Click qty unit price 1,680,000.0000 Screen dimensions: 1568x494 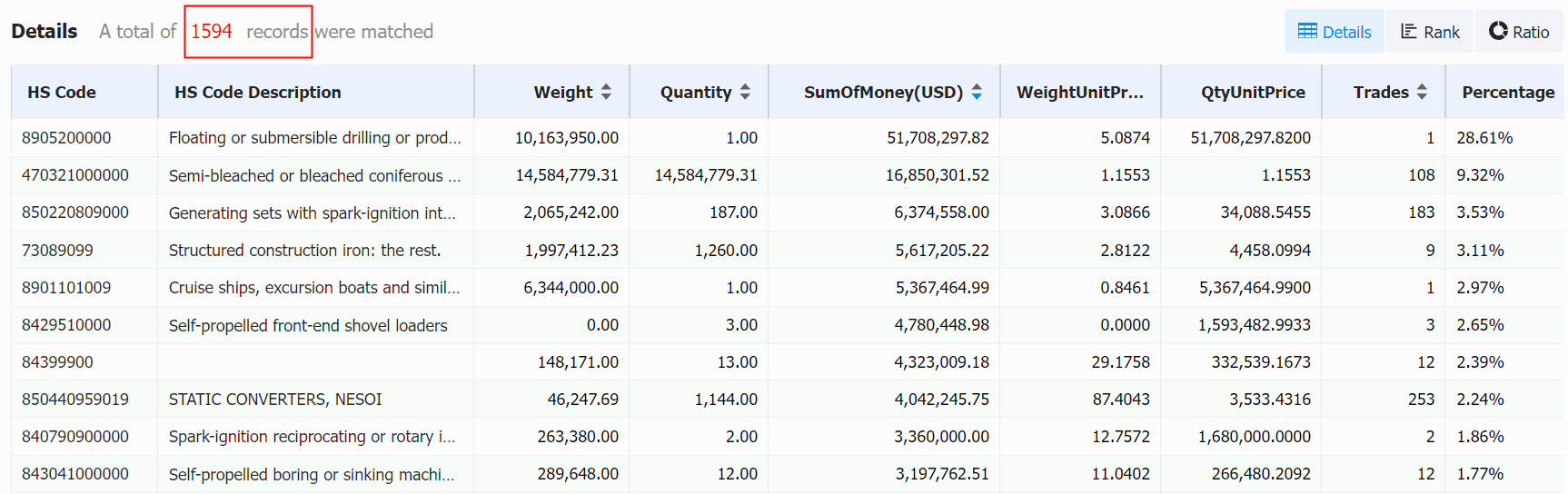point(1255,437)
